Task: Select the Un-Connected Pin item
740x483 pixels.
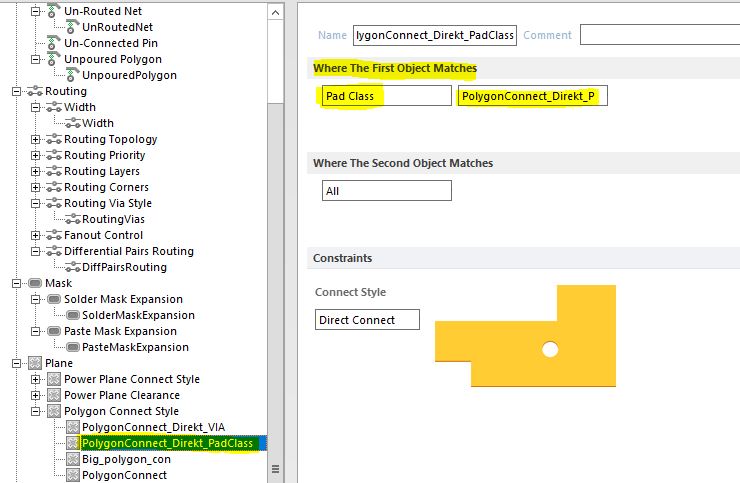Action: [x=111, y=43]
